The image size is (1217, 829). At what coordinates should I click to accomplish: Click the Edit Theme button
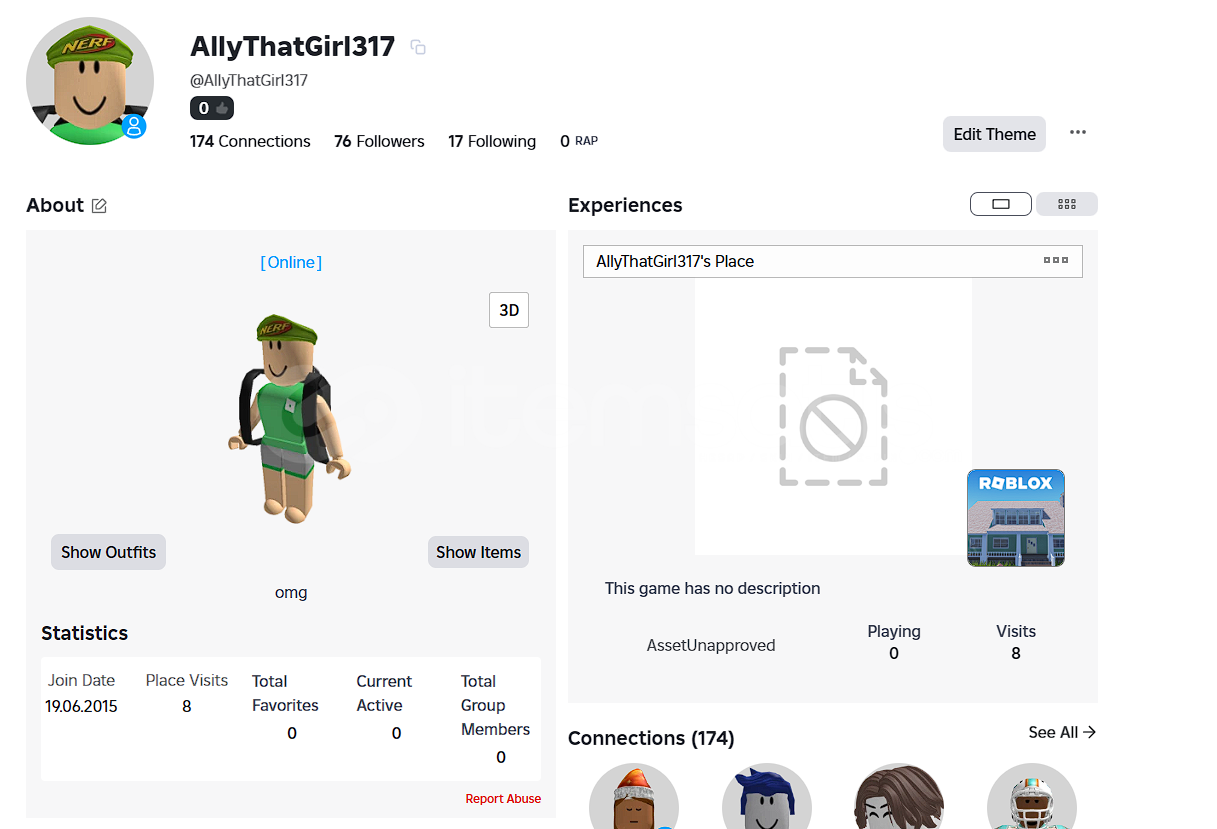pyautogui.click(x=994, y=134)
